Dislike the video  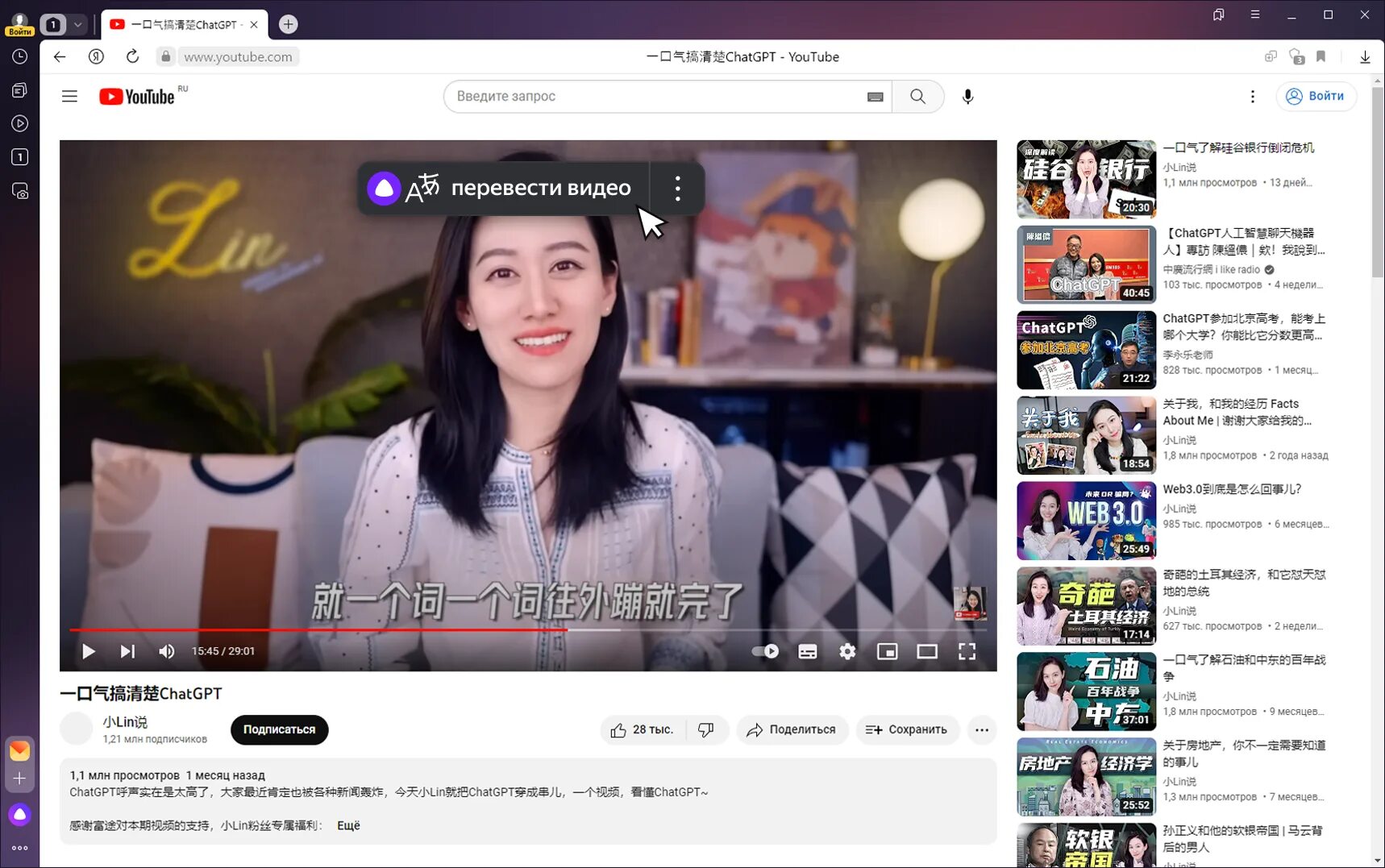pos(707,729)
